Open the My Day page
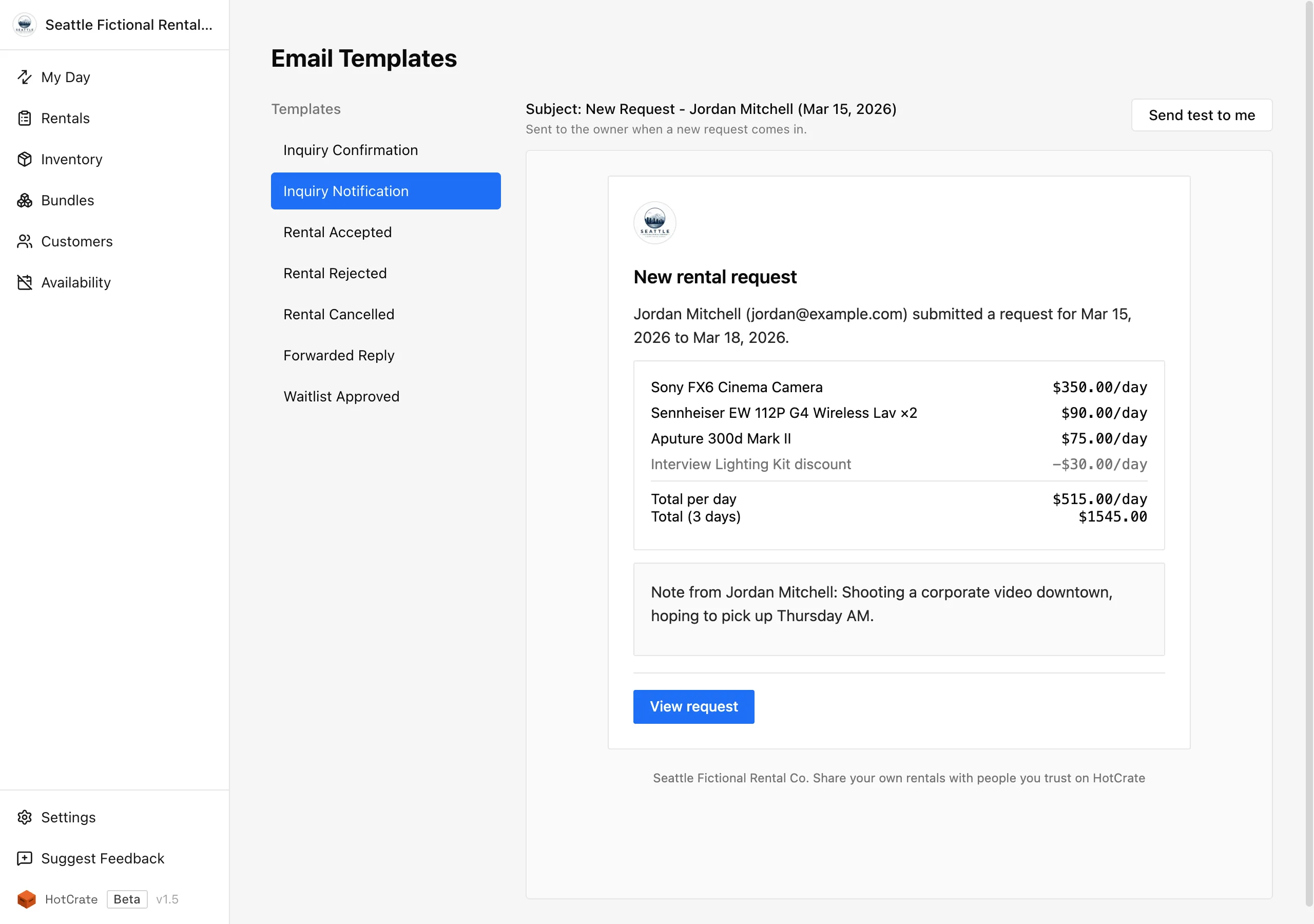 click(x=114, y=76)
